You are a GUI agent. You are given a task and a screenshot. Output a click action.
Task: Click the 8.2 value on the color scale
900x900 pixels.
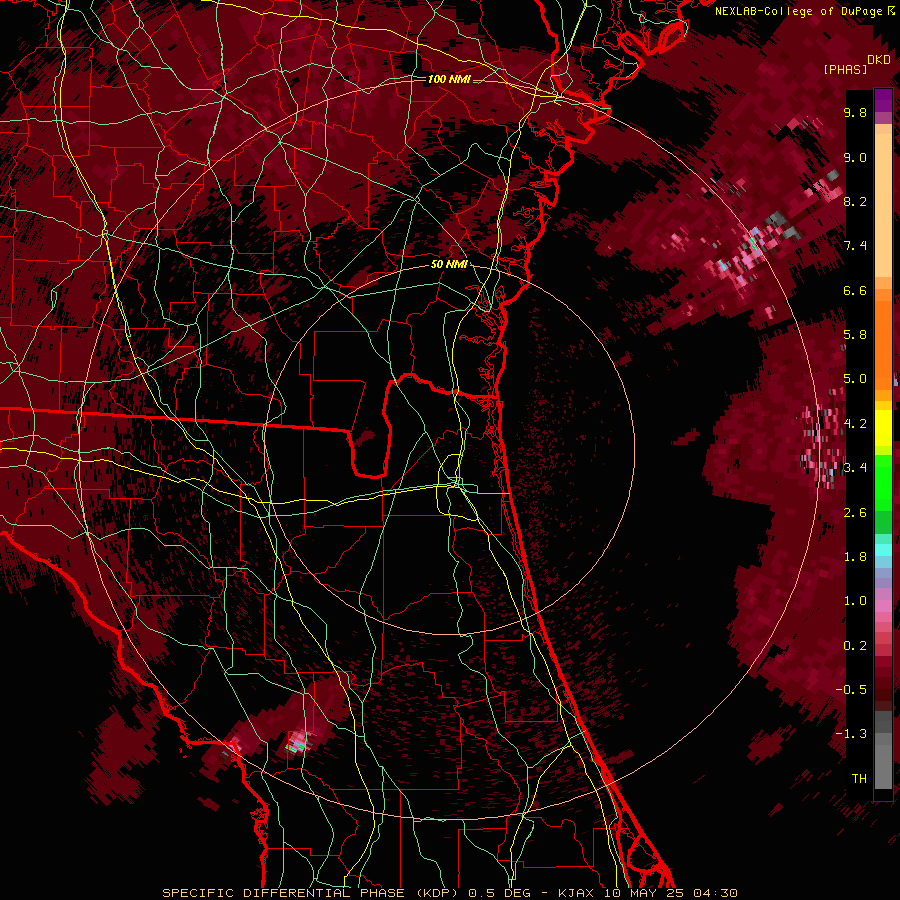pos(855,201)
